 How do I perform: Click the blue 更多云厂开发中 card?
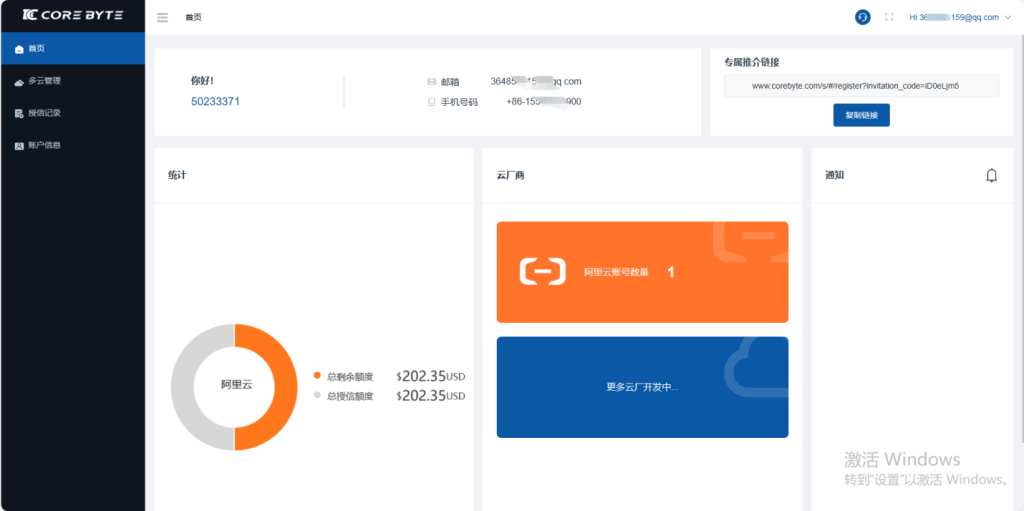click(x=642, y=387)
